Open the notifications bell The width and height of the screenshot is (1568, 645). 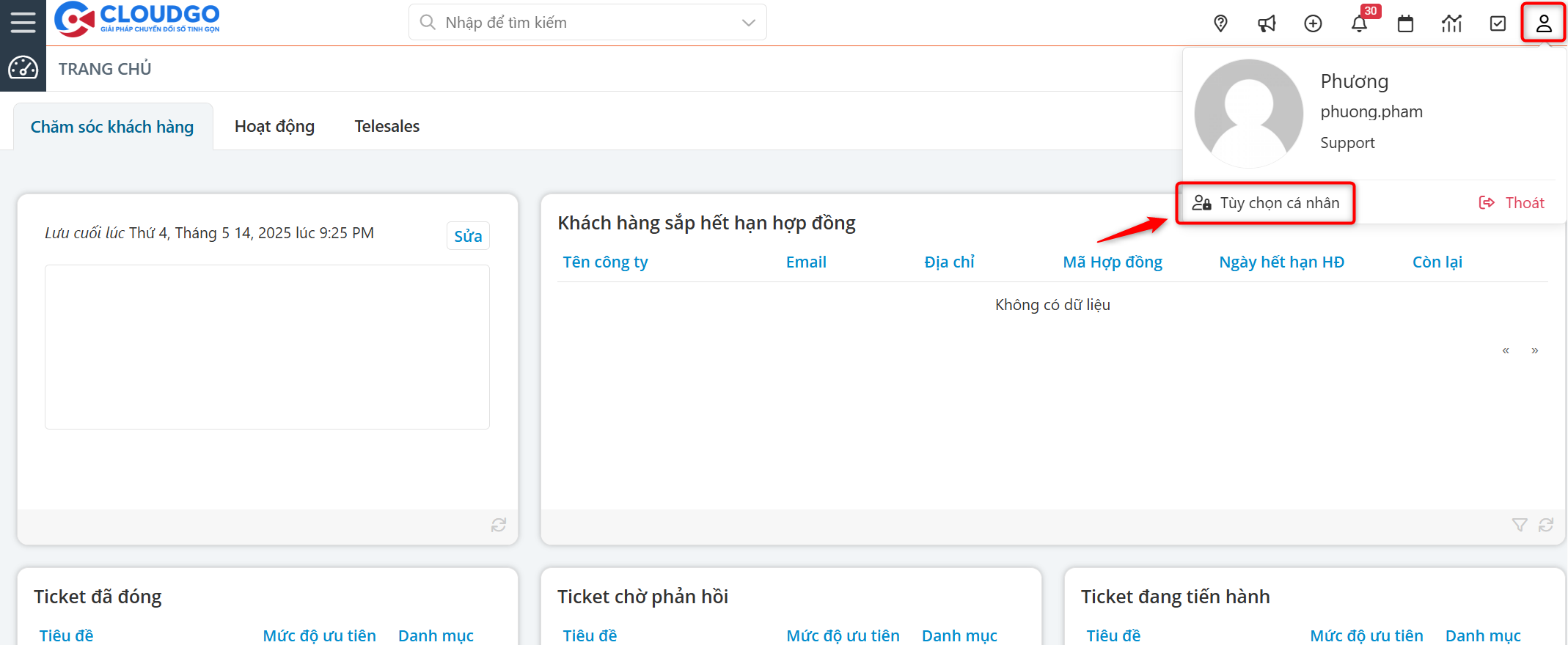(1359, 23)
